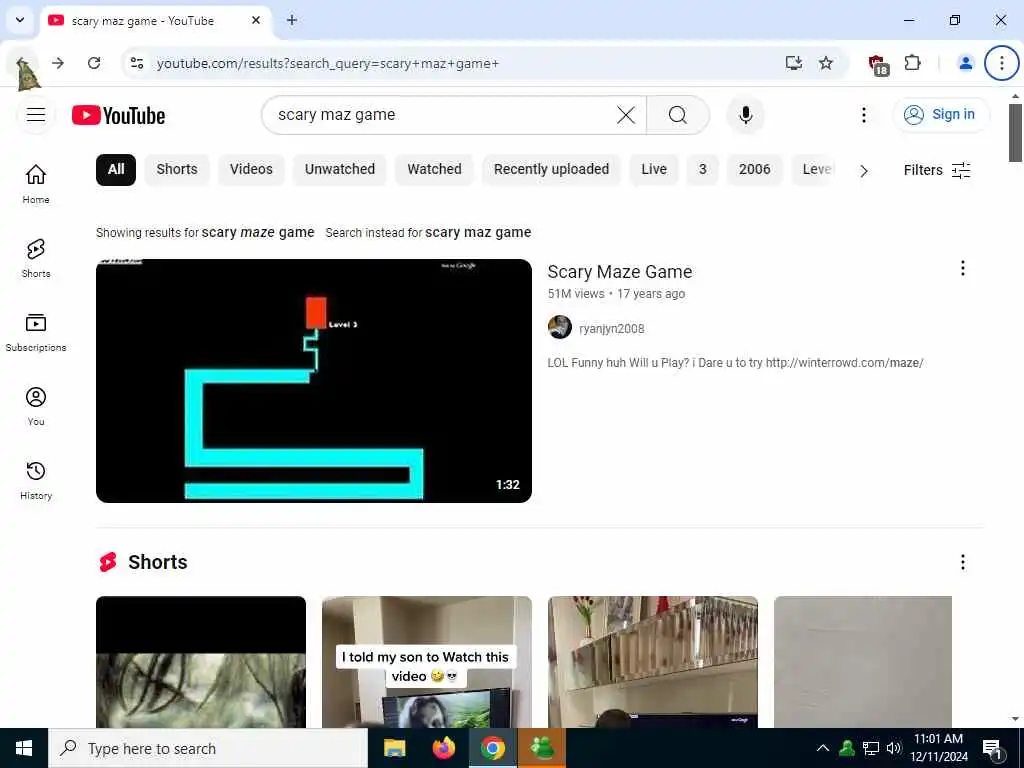Open the first Shorts thumbnail with dark image
The image size is (1024, 768).
[200, 662]
